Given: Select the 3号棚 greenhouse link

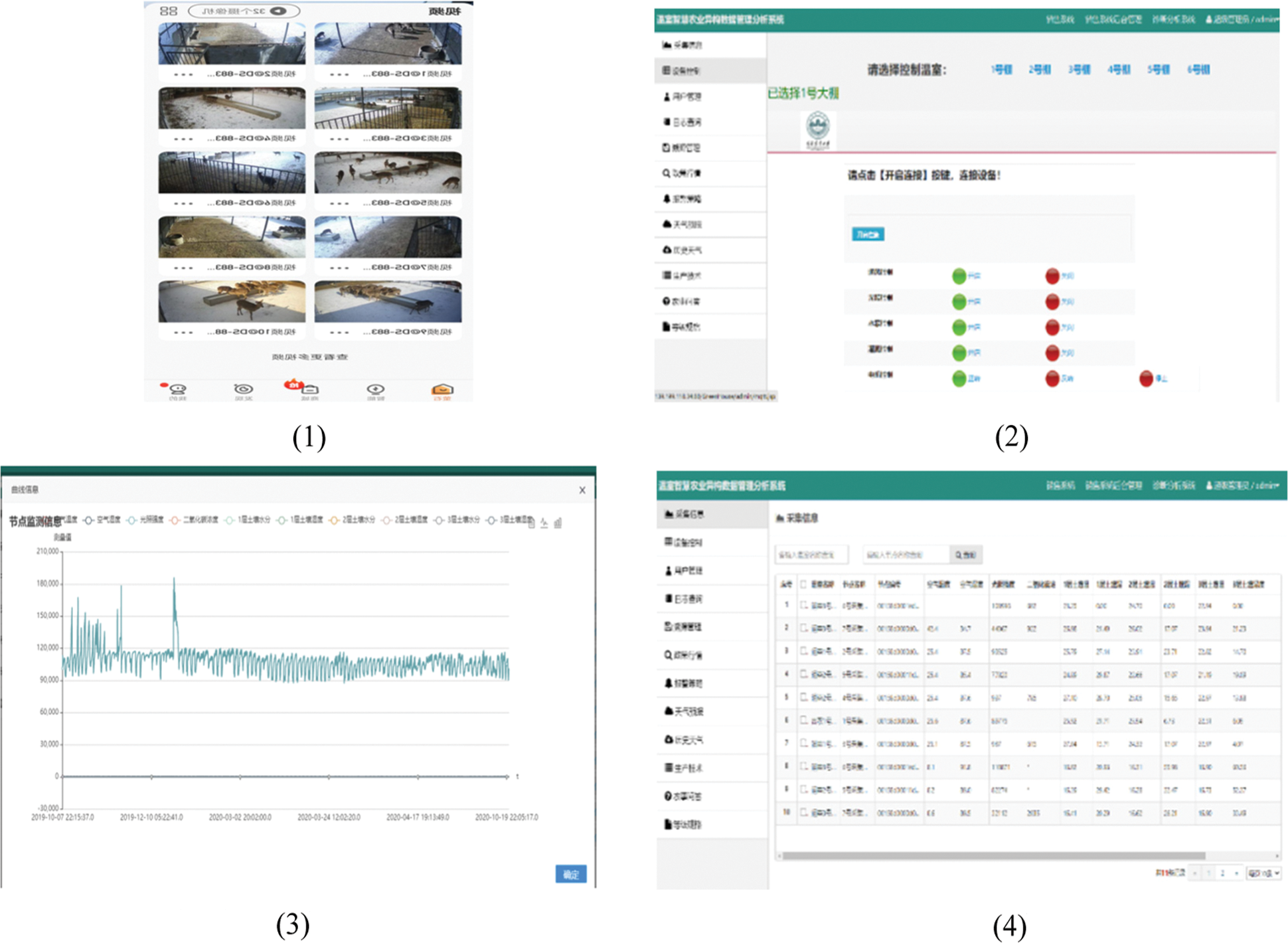Looking at the screenshot, I should [1079, 70].
